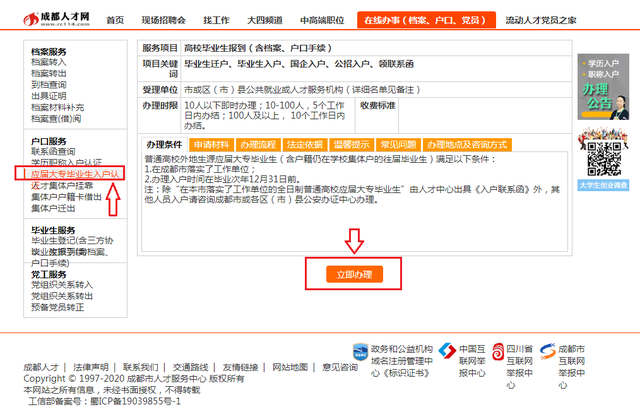
Task: Select the 在线办事（档案、户口、党员） tab
Action: [x=426, y=20]
